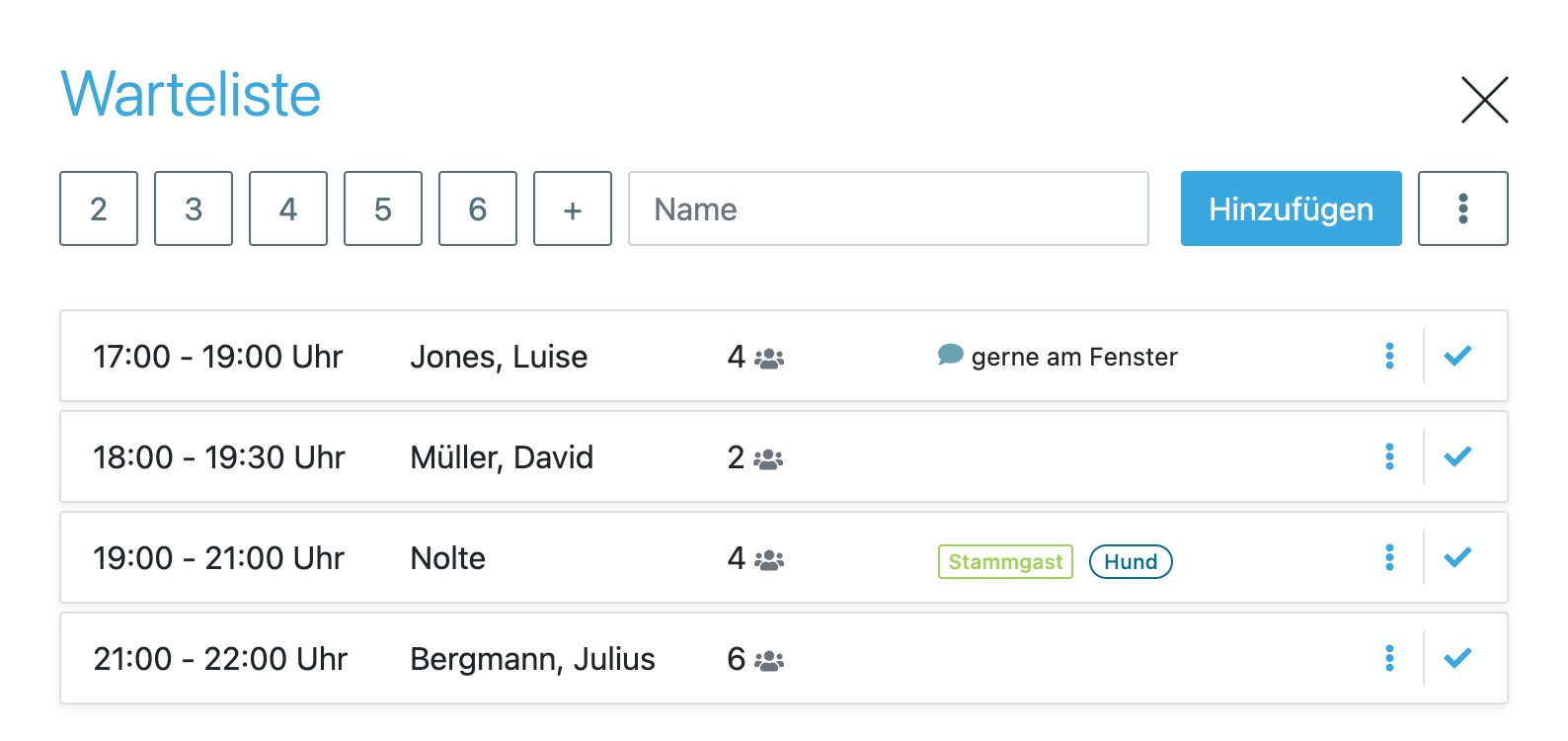Click the Stammgast tag on Nolte
The height and width of the screenshot is (741, 1568).
coord(1005,561)
